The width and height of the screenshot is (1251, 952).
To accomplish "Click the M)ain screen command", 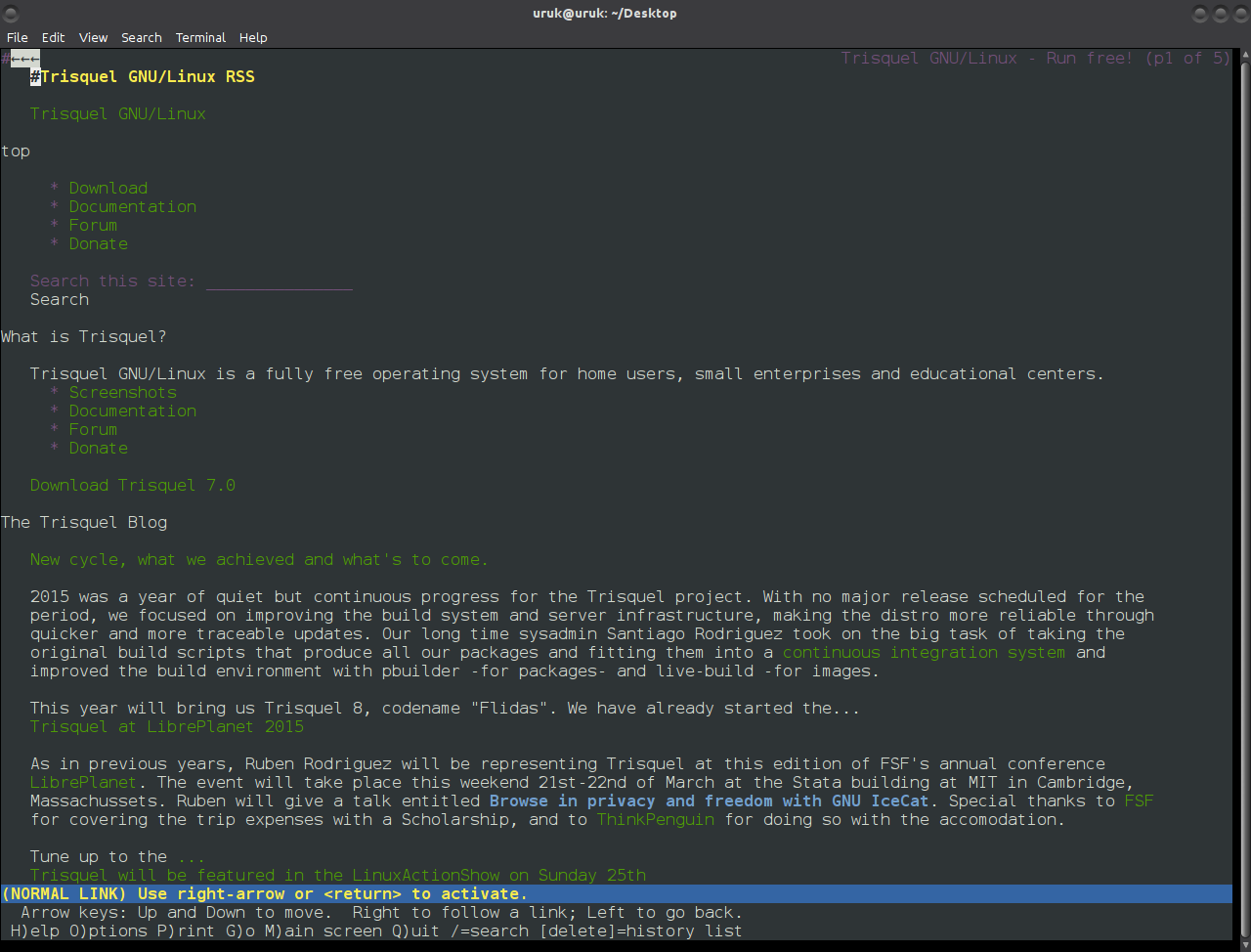I will click(324, 930).
